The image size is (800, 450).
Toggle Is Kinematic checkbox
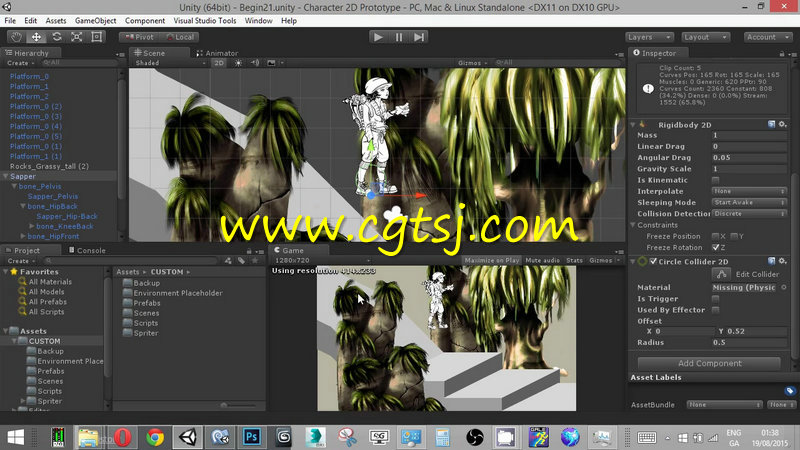[715, 180]
